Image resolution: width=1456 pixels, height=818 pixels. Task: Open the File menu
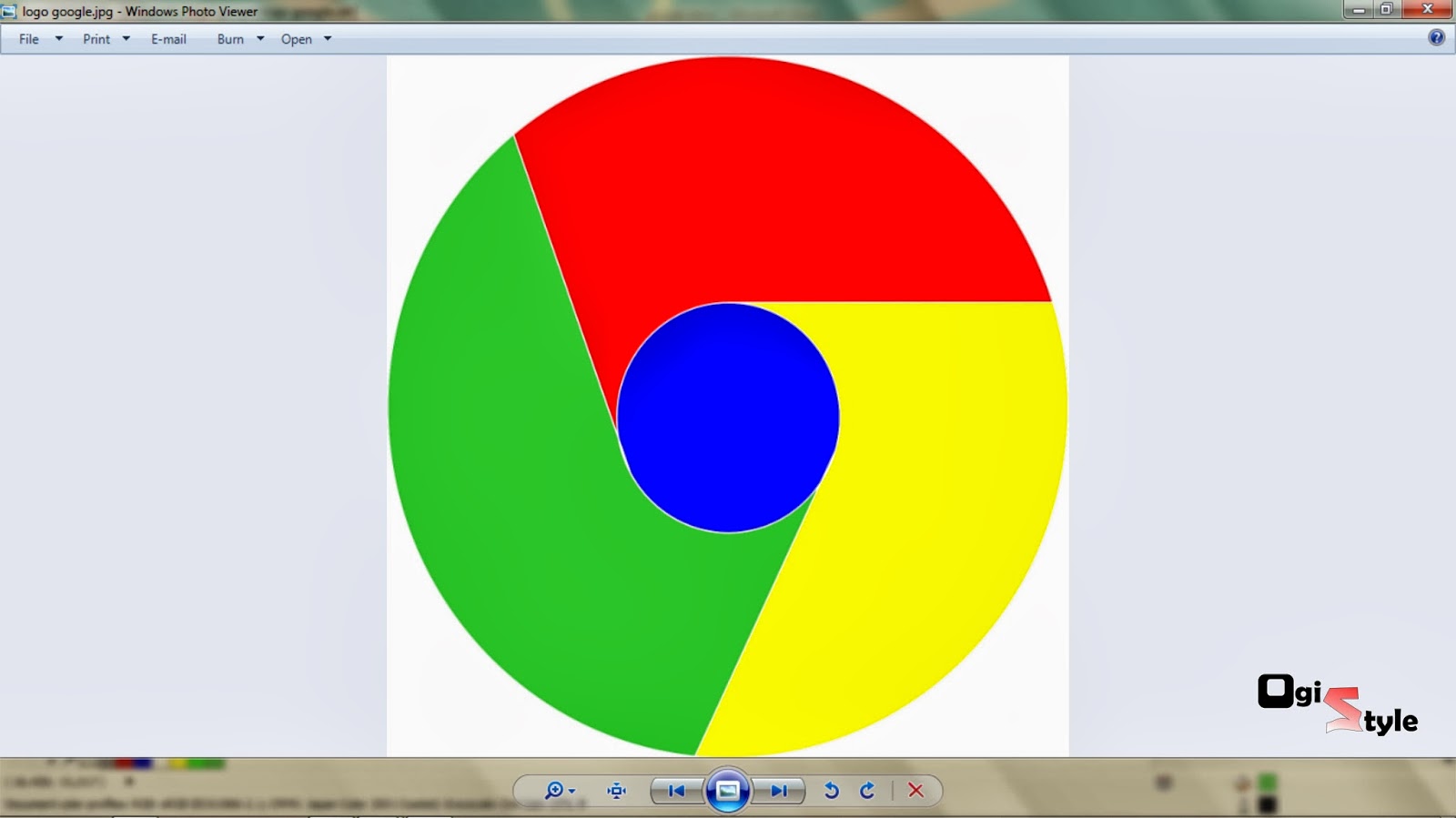coord(29,39)
